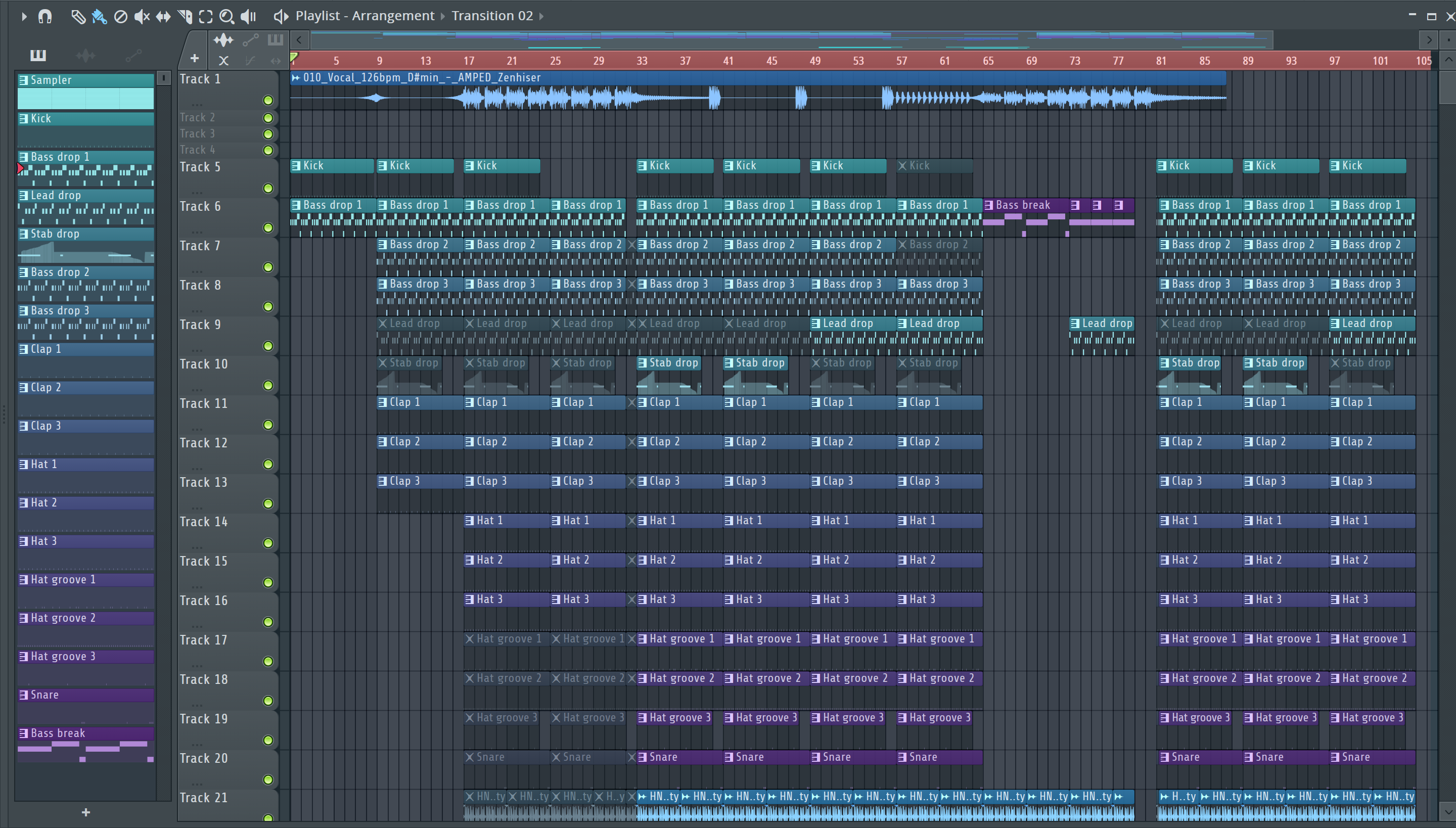Click the dimmed fade curve icon
The width and height of the screenshot is (1456, 828).
point(250,60)
